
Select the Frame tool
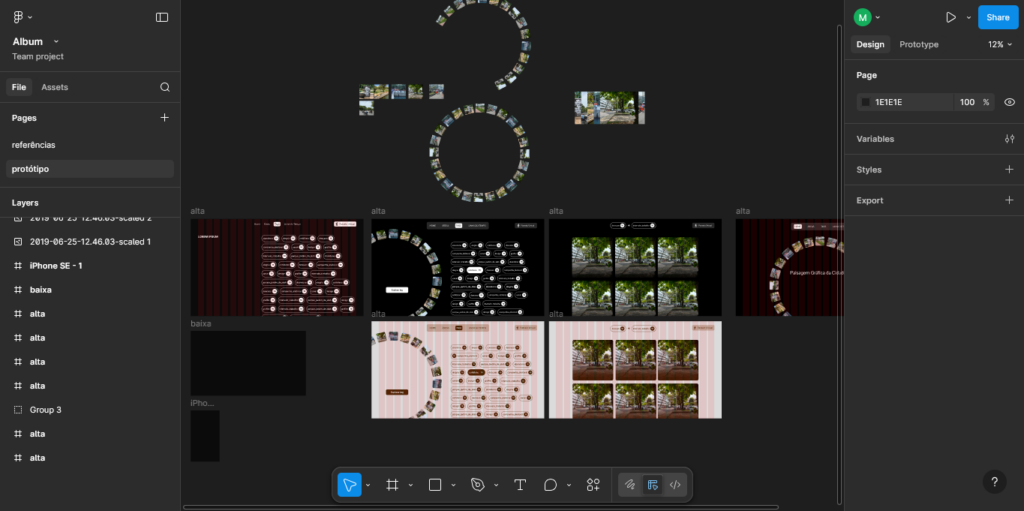[x=392, y=485]
